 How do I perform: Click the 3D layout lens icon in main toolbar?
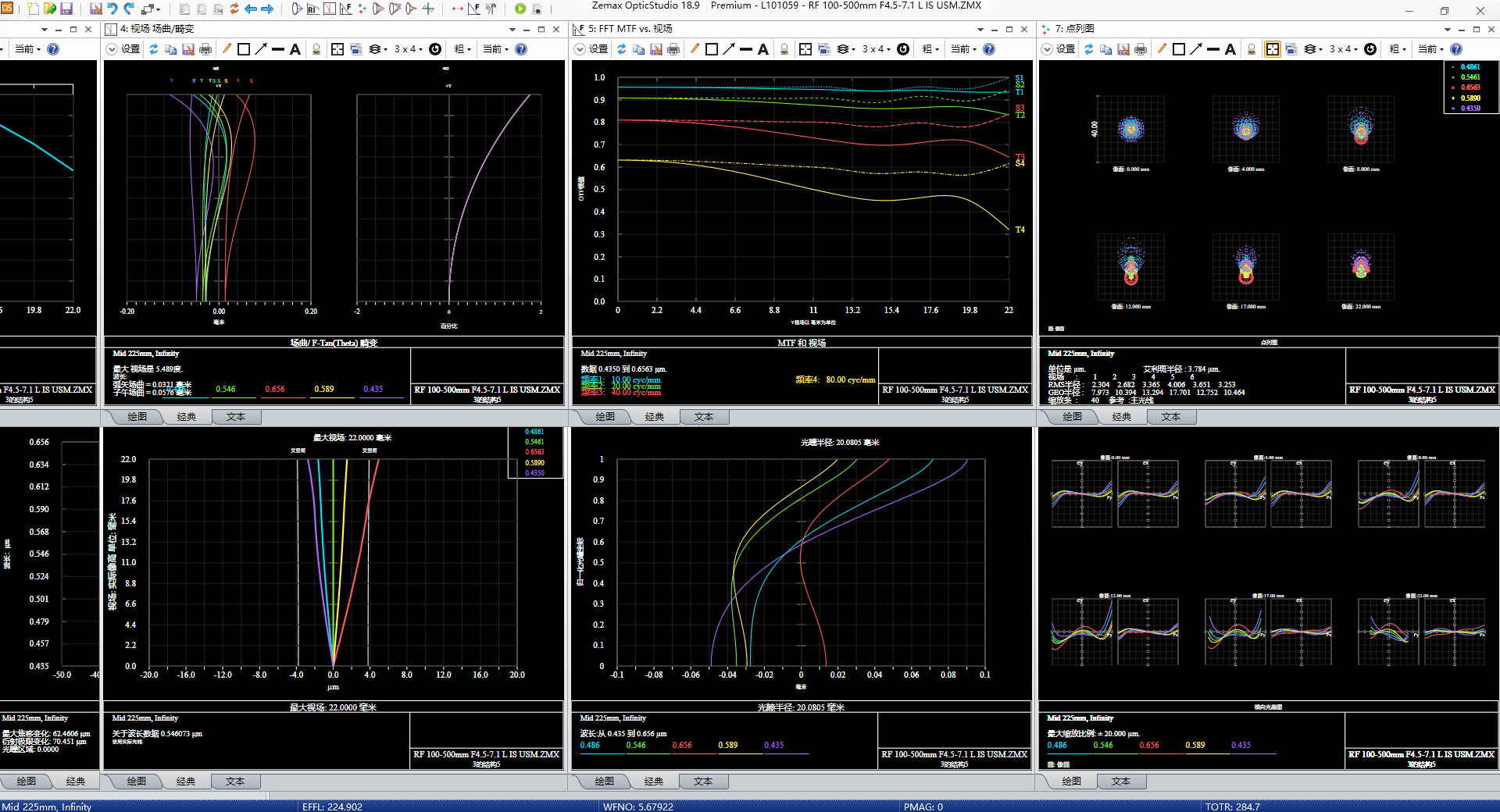(297, 9)
